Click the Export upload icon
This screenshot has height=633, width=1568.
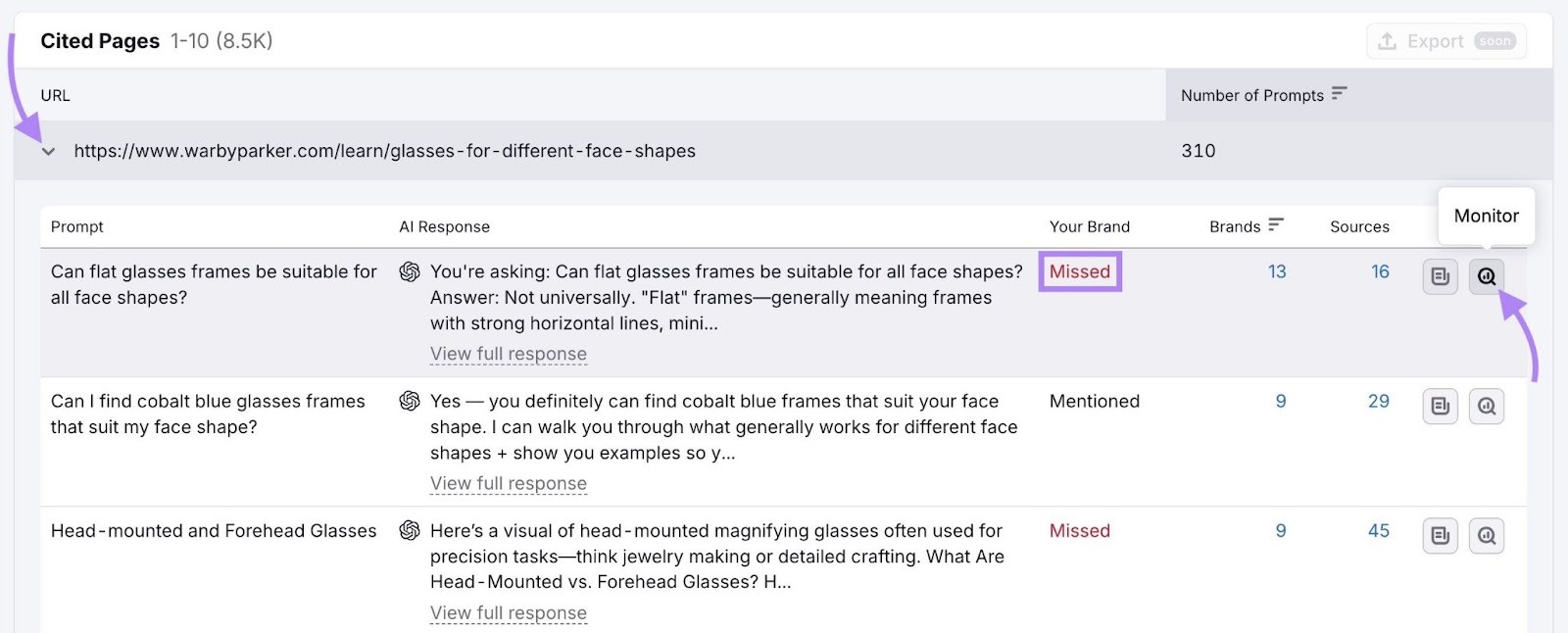tap(1388, 40)
